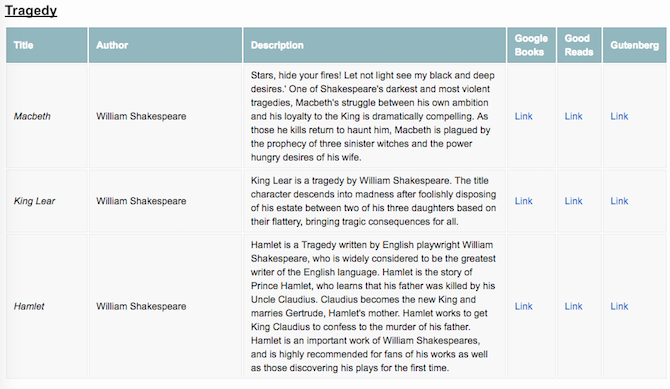
Task: Click the Google Books column header
Action: 531,45
